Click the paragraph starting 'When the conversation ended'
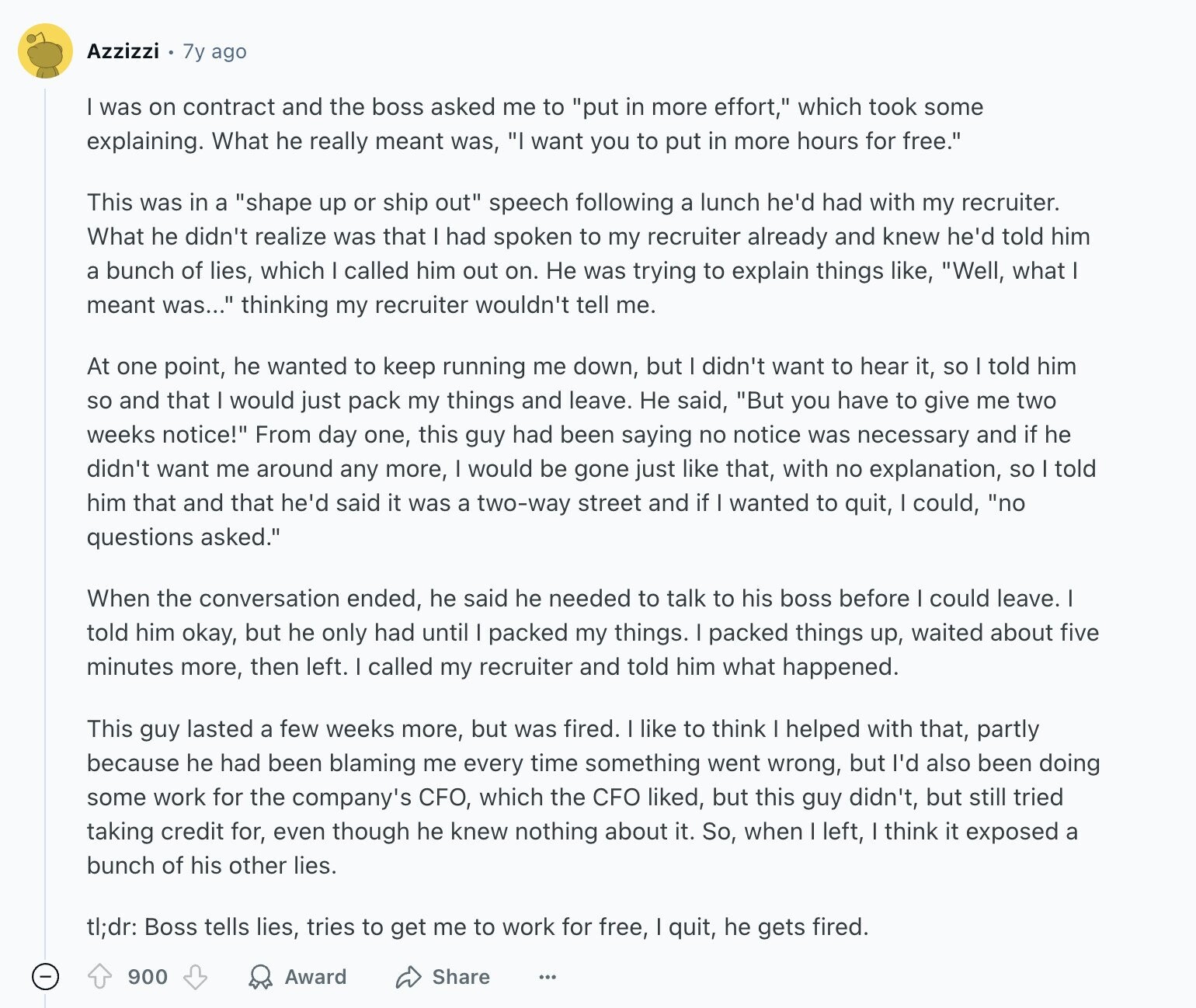1196x1008 pixels. point(593,632)
